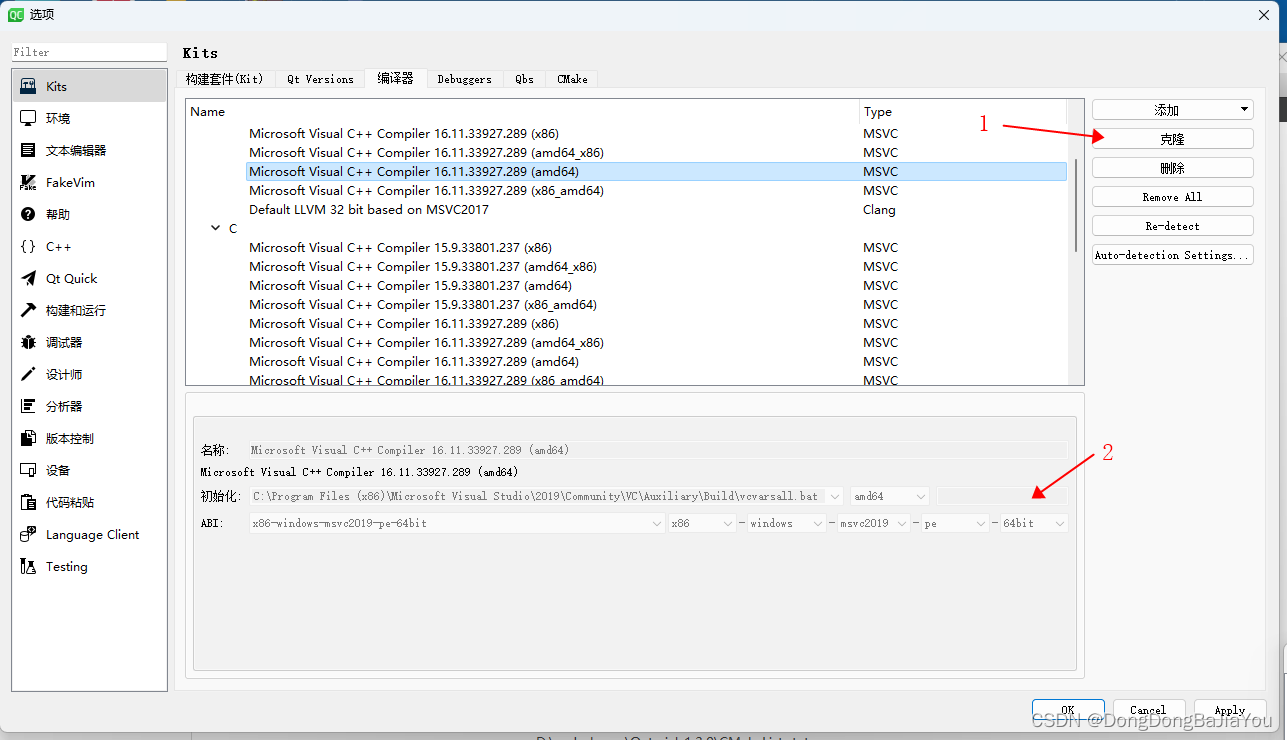Switch to the CMake tab
The width and height of the screenshot is (1287, 740).
572,79
